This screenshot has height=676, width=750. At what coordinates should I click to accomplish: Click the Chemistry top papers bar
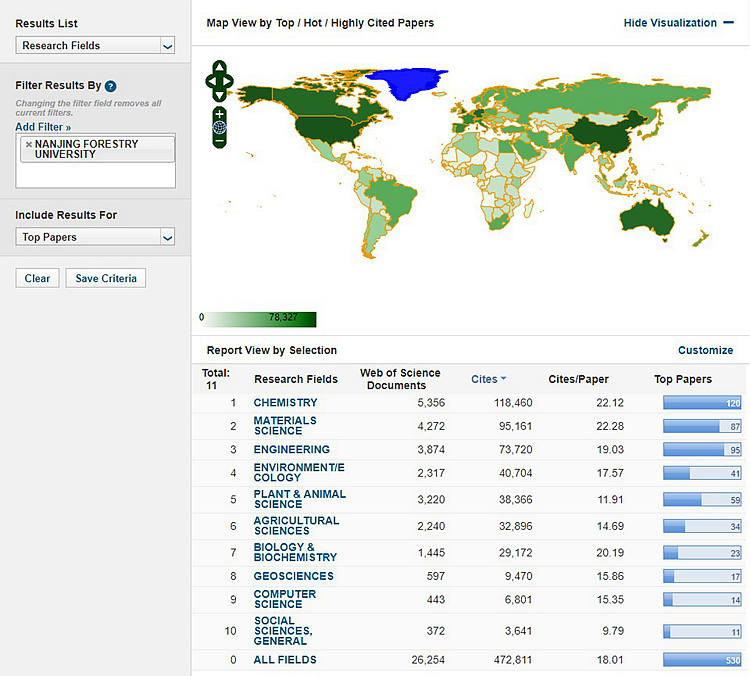pos(703,403)
